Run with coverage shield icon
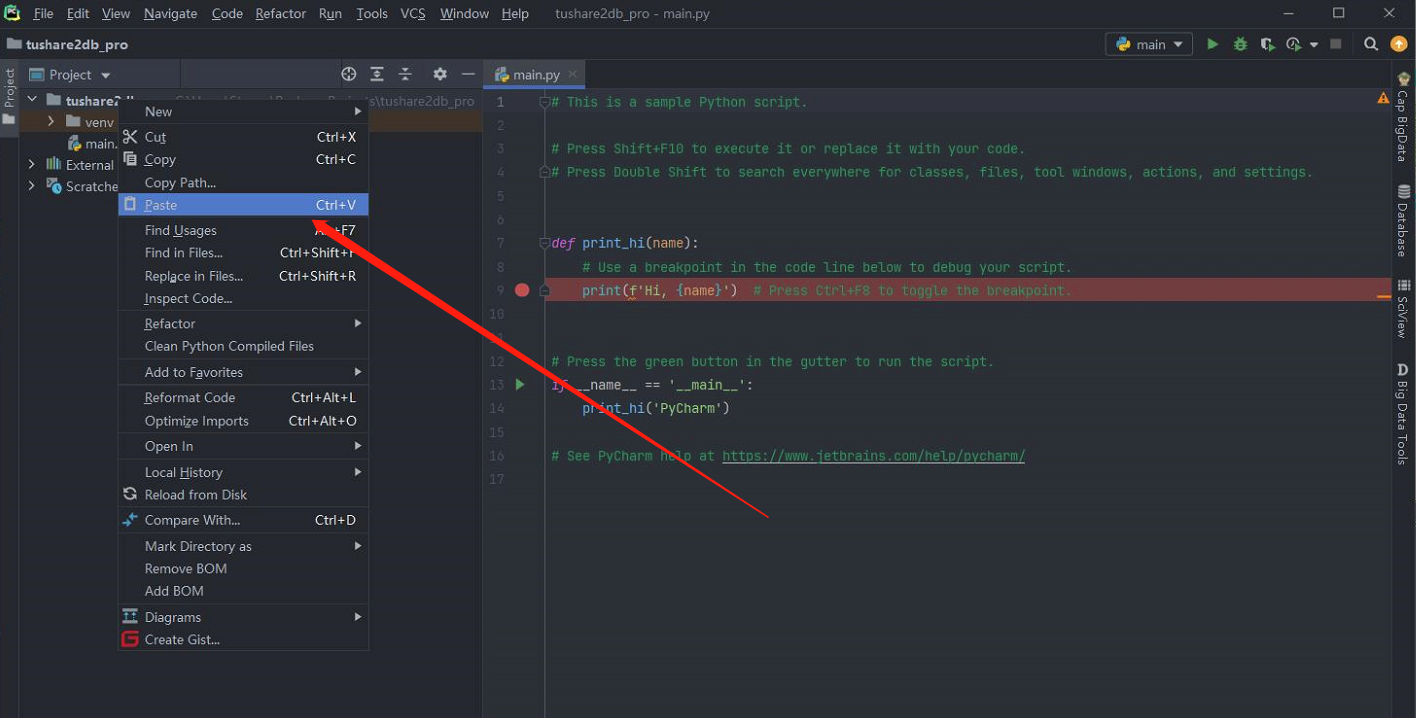The image size is (1416, 718). (1267, 44)
